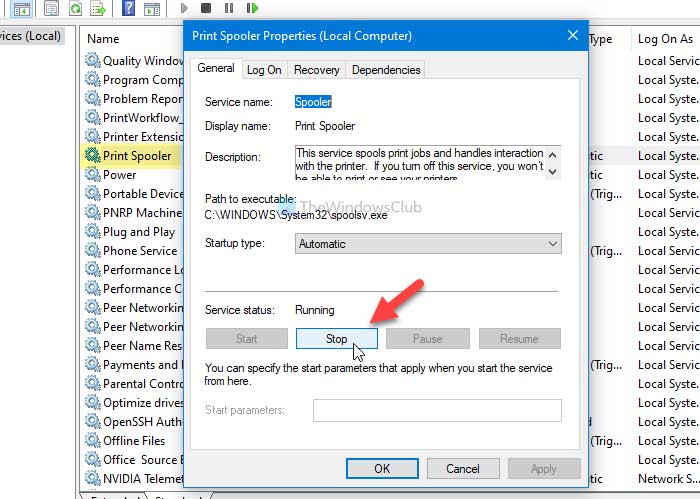This screenshot has height=499, width=700.
Task: Click gear icon beside Parental Controls service
Action: tap(92, 383)
